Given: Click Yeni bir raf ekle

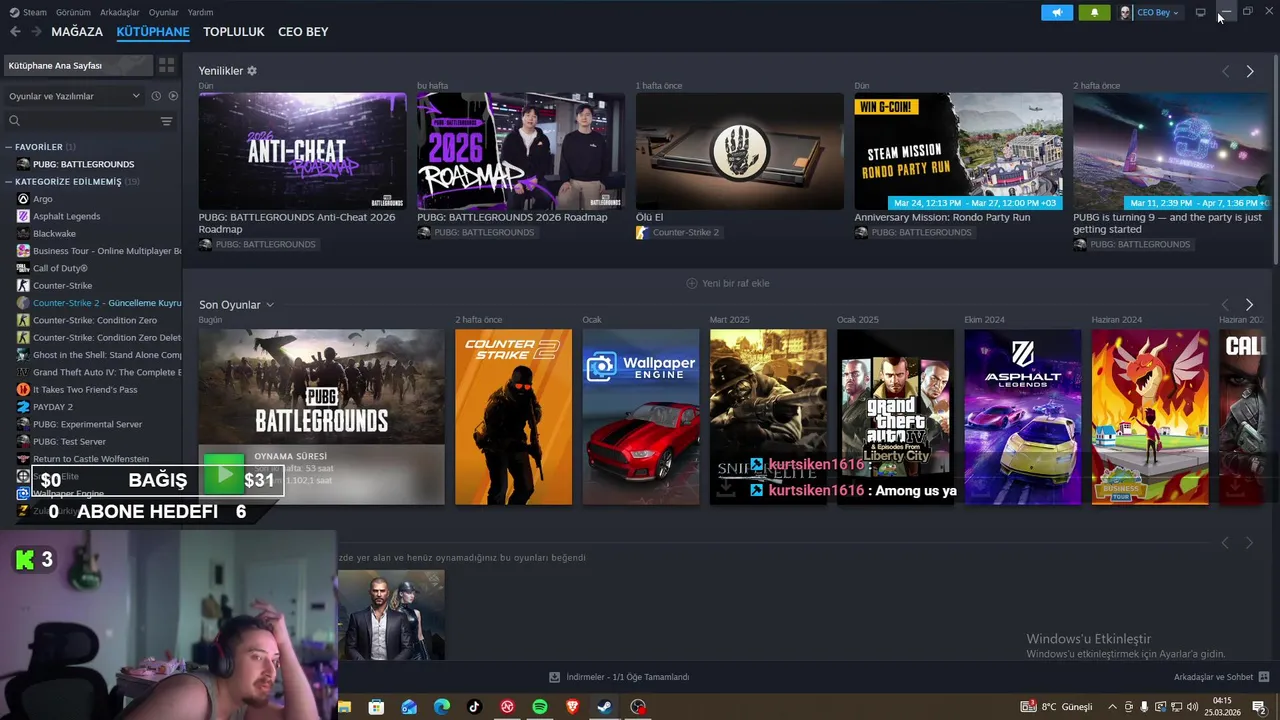Looking at the screenshot, I should tap(727, 283).
